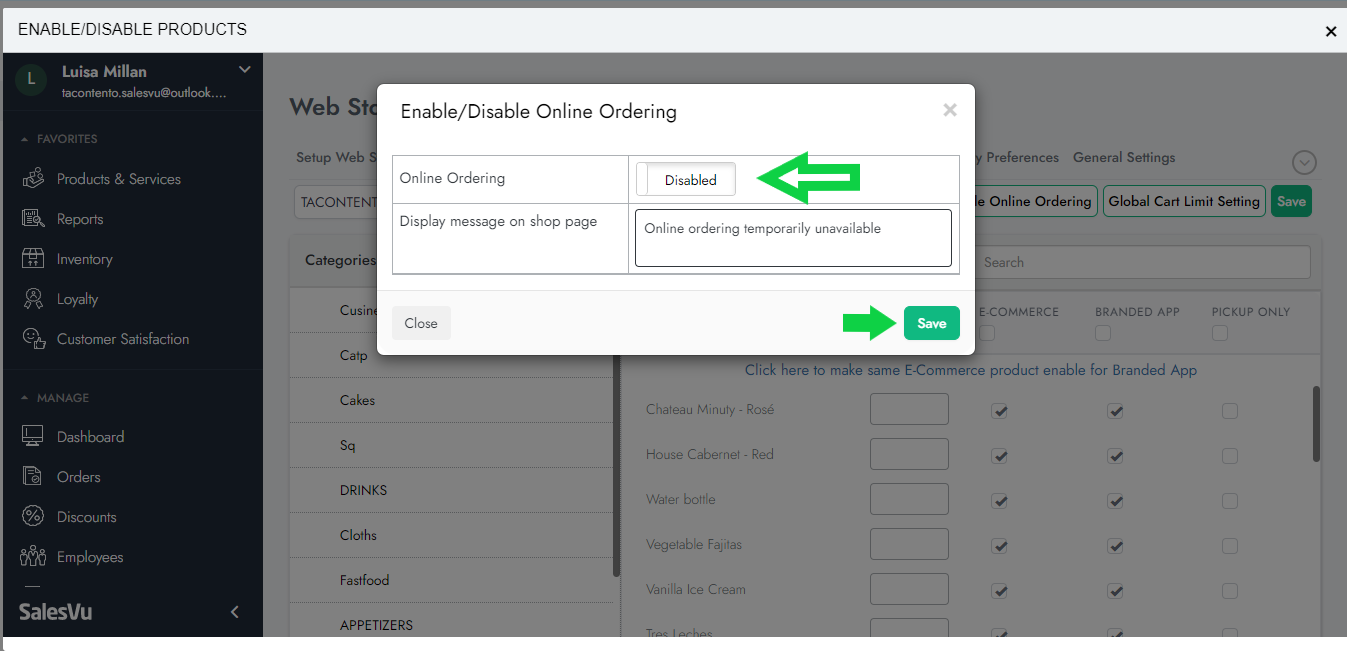Open the General Settings tab
Screen dimensions: 1347x651
click(x=1123, y=158)
